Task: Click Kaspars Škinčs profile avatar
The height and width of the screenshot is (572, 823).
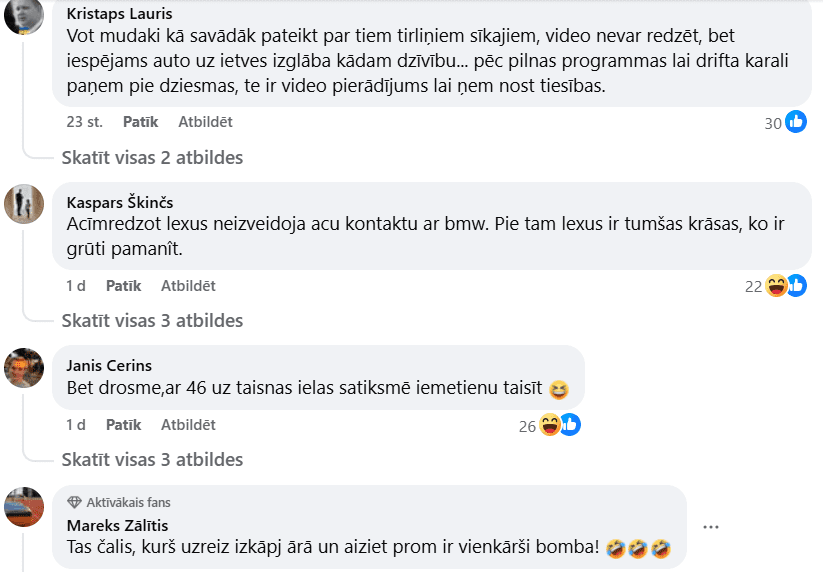Action: pyautogui.click(x=23, y=204)
